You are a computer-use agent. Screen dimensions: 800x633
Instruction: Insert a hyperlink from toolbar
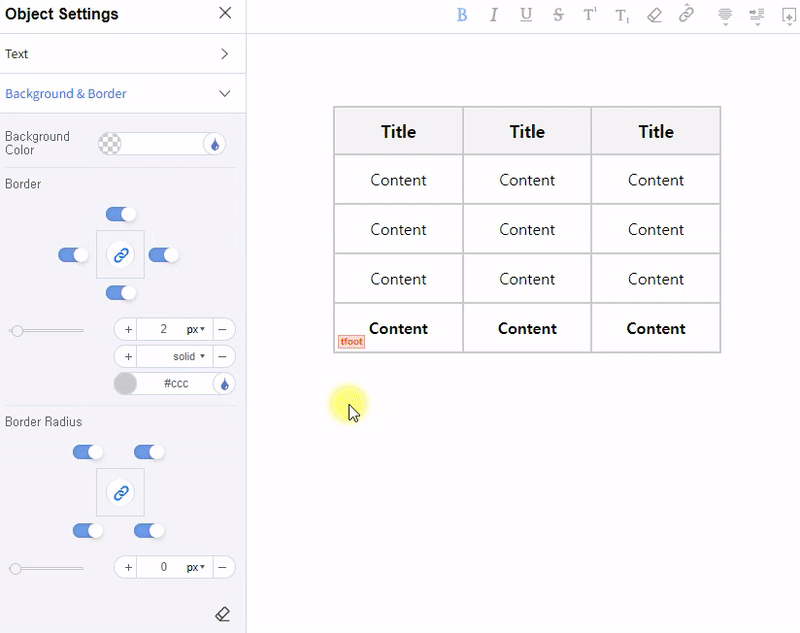click(686, 15)
